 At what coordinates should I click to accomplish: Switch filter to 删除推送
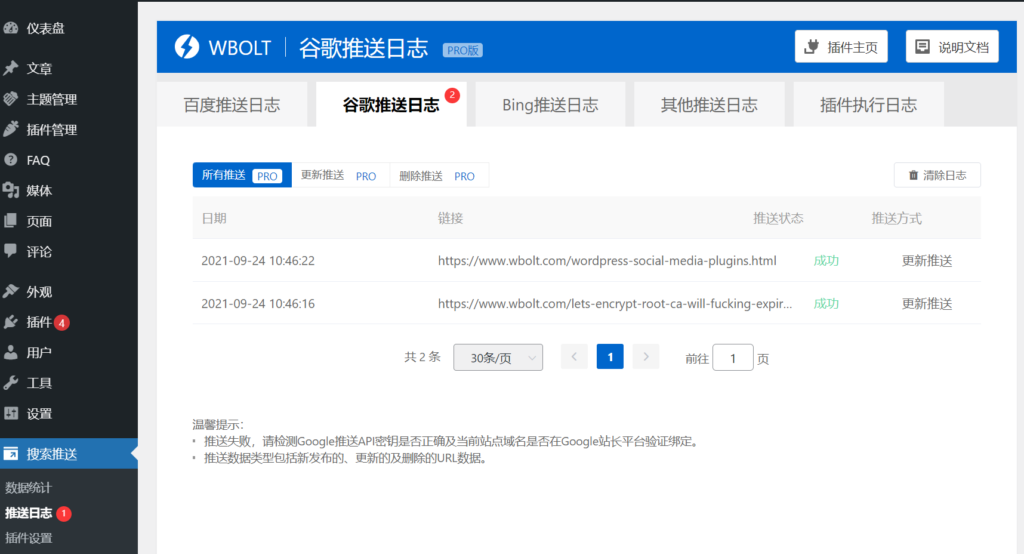tap(437, 175)
